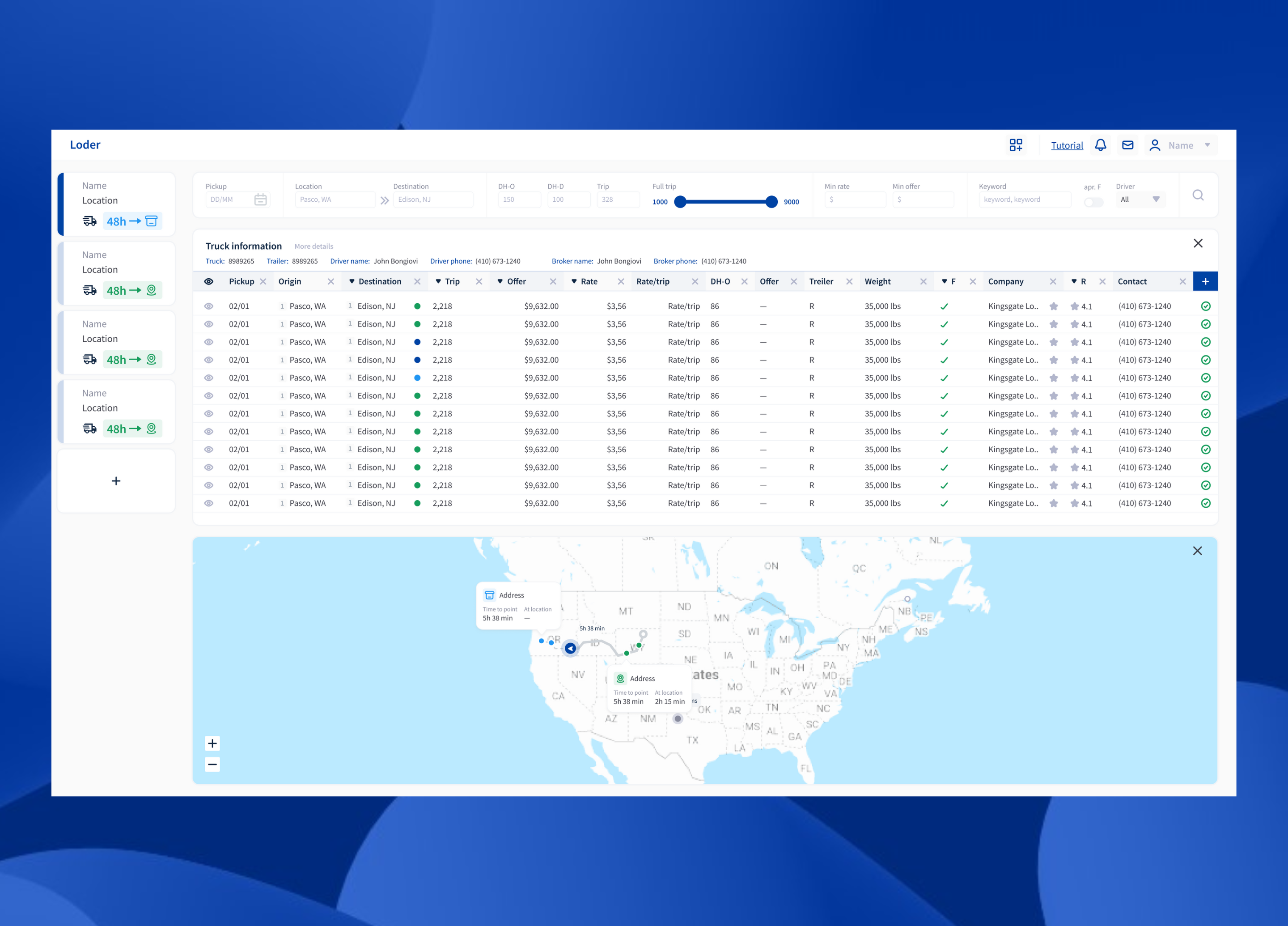Remove the Pickup column

pos(263,281)
